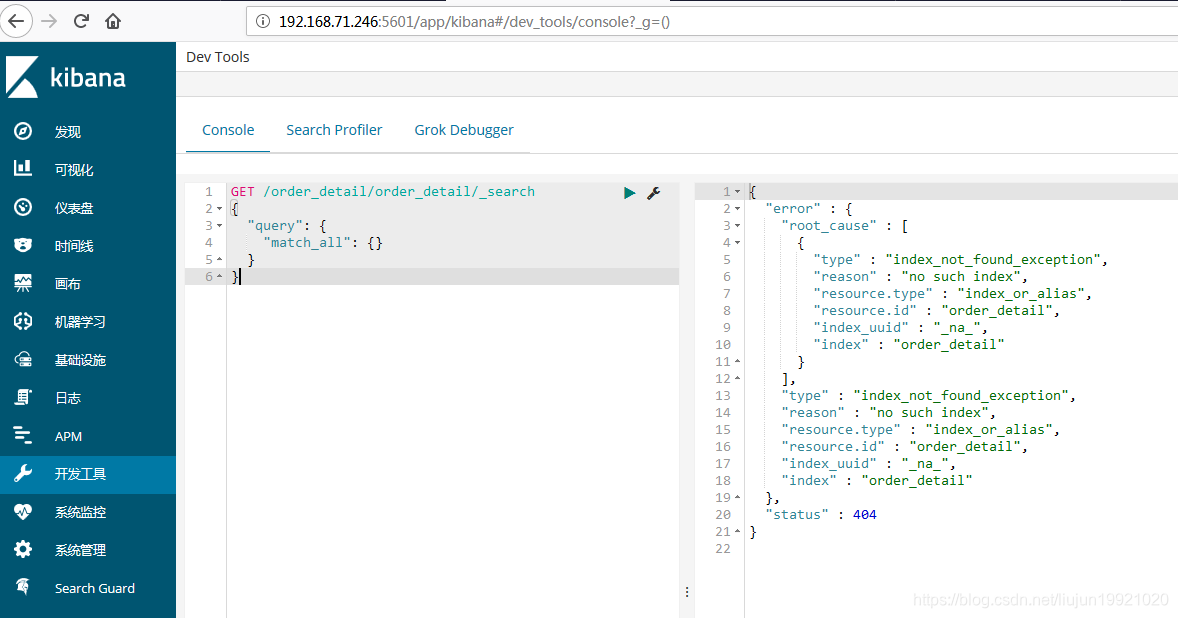Switch to Console tab
Viewport: 1178px width, 618px height.
228,130
